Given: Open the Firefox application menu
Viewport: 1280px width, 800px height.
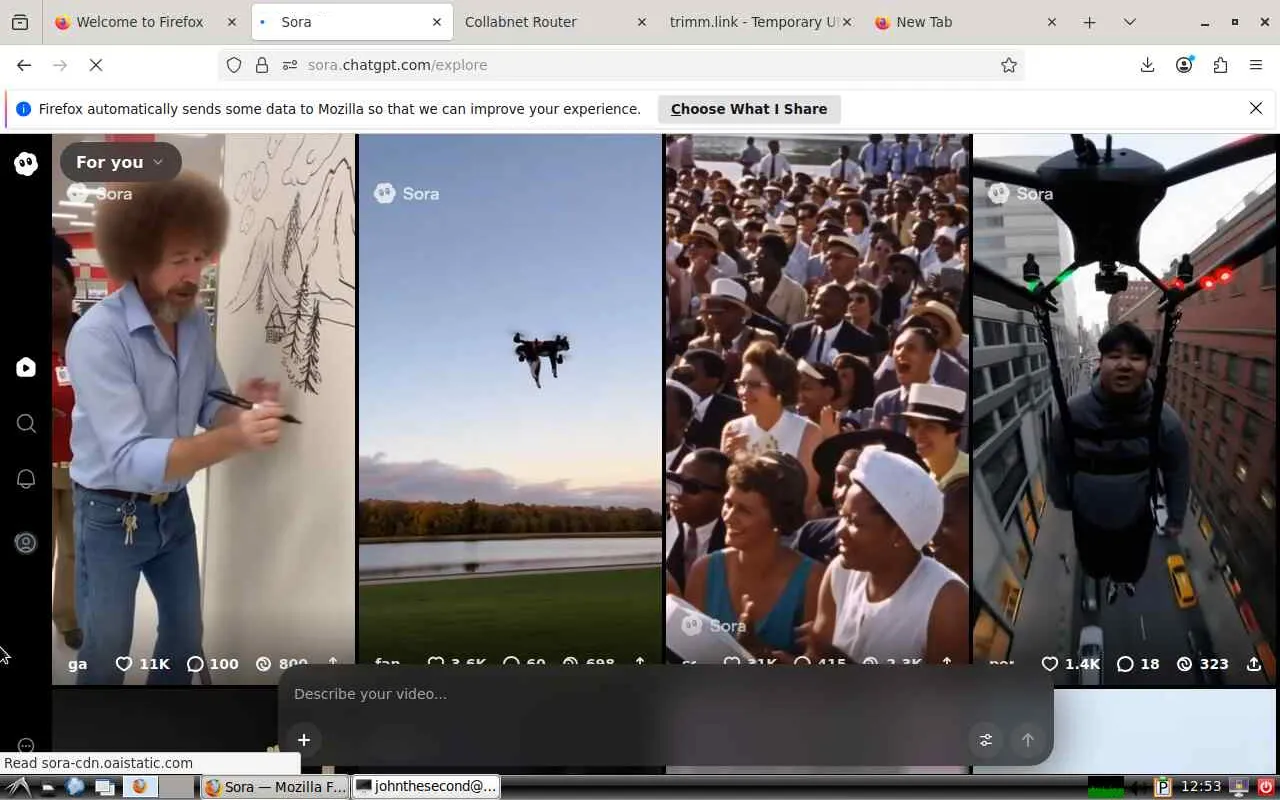Looking at the screenshot, I should point(1256,65).
